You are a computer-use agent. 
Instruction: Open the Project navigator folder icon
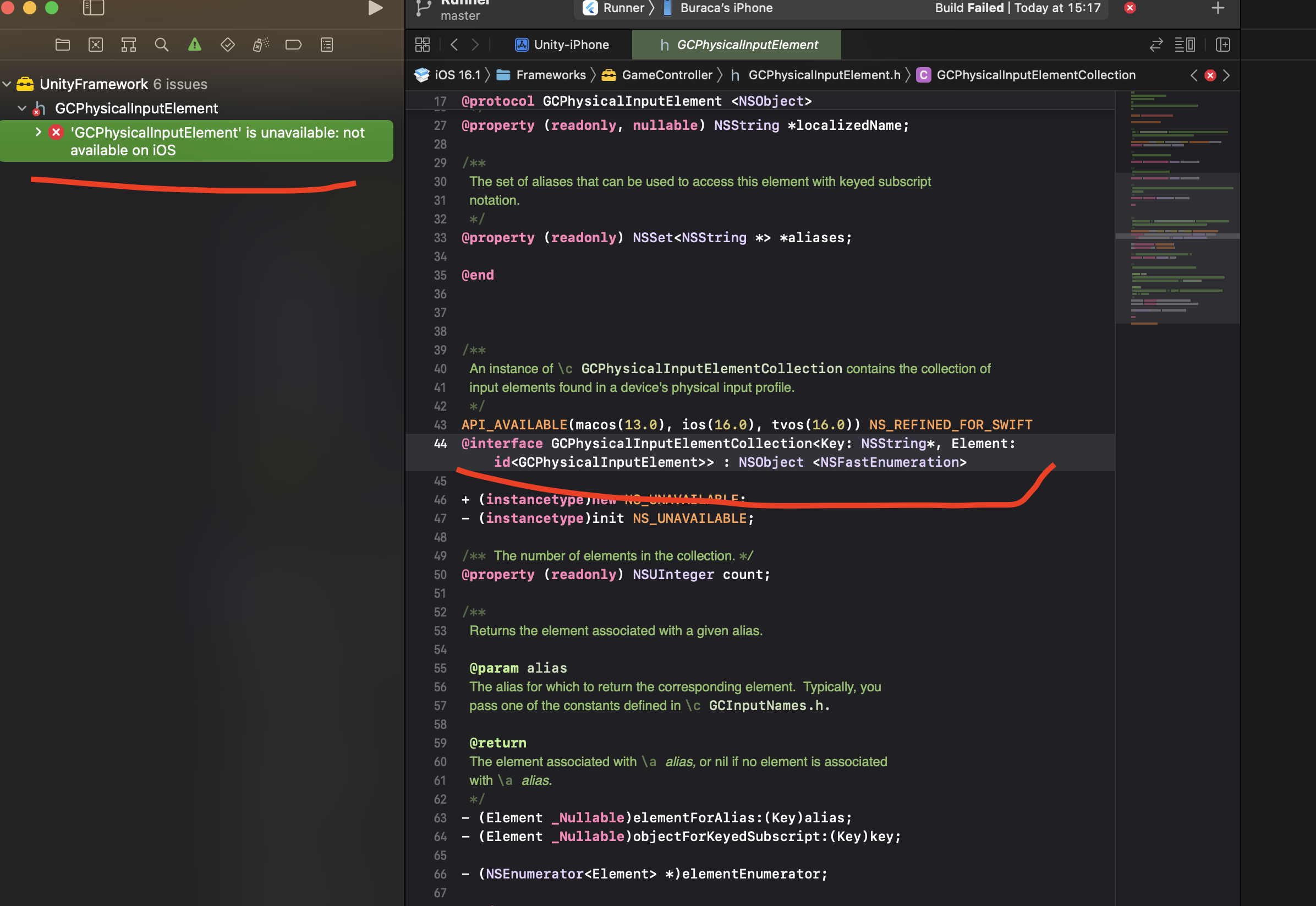tap(62, 44)
